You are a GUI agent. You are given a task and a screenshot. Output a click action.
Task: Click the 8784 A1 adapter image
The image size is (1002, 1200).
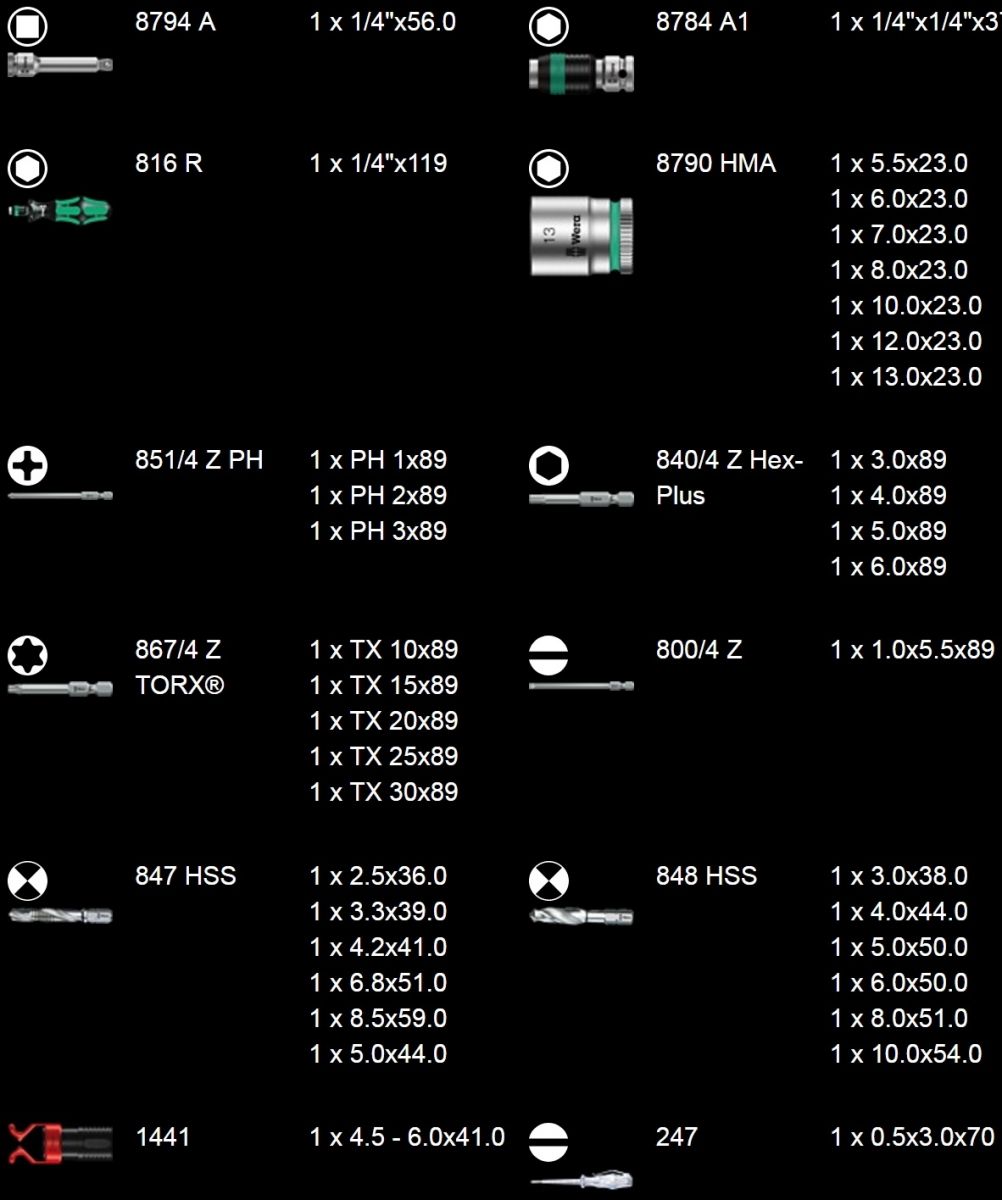[581, 73]
